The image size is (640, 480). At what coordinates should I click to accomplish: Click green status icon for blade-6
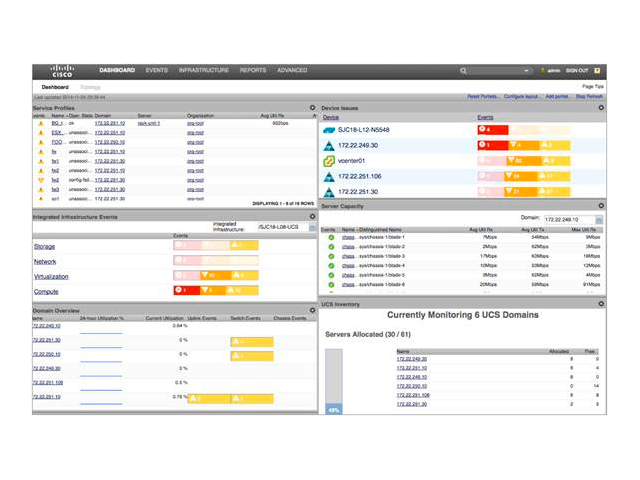(x=331, y=284)
